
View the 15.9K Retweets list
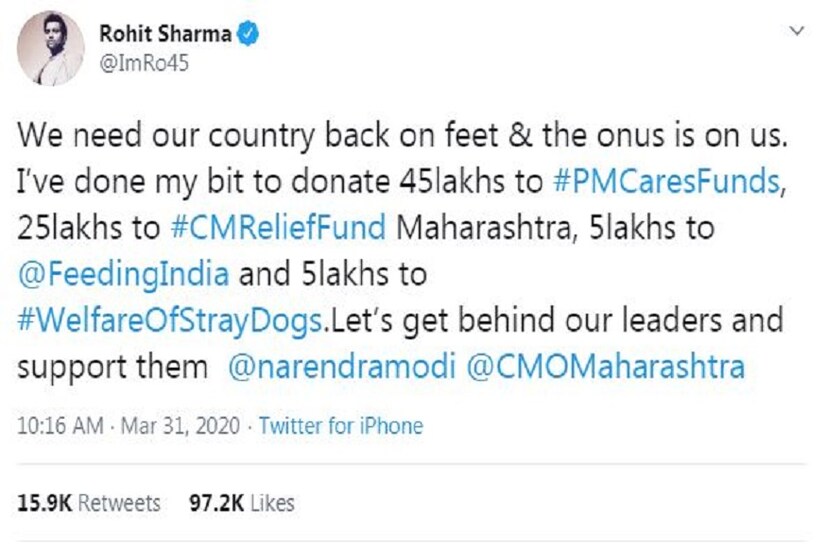90,502
